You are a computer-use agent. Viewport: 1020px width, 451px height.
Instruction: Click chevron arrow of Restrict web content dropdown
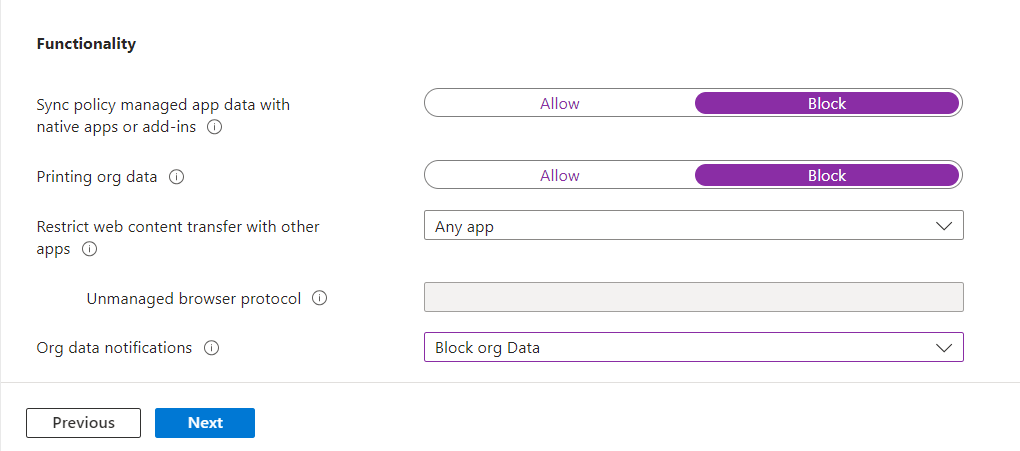(943, 226)
